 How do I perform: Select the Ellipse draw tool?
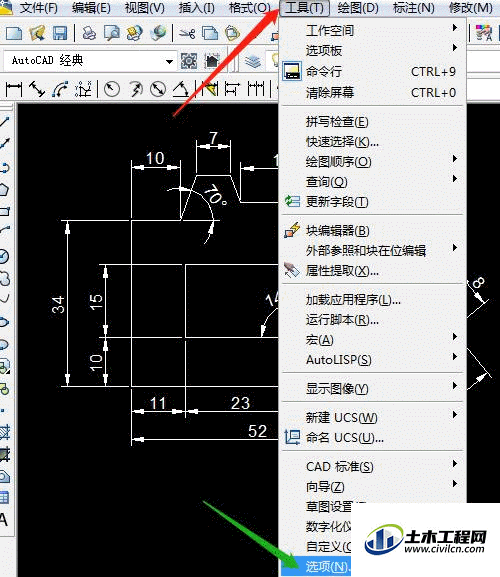point(4,322)
